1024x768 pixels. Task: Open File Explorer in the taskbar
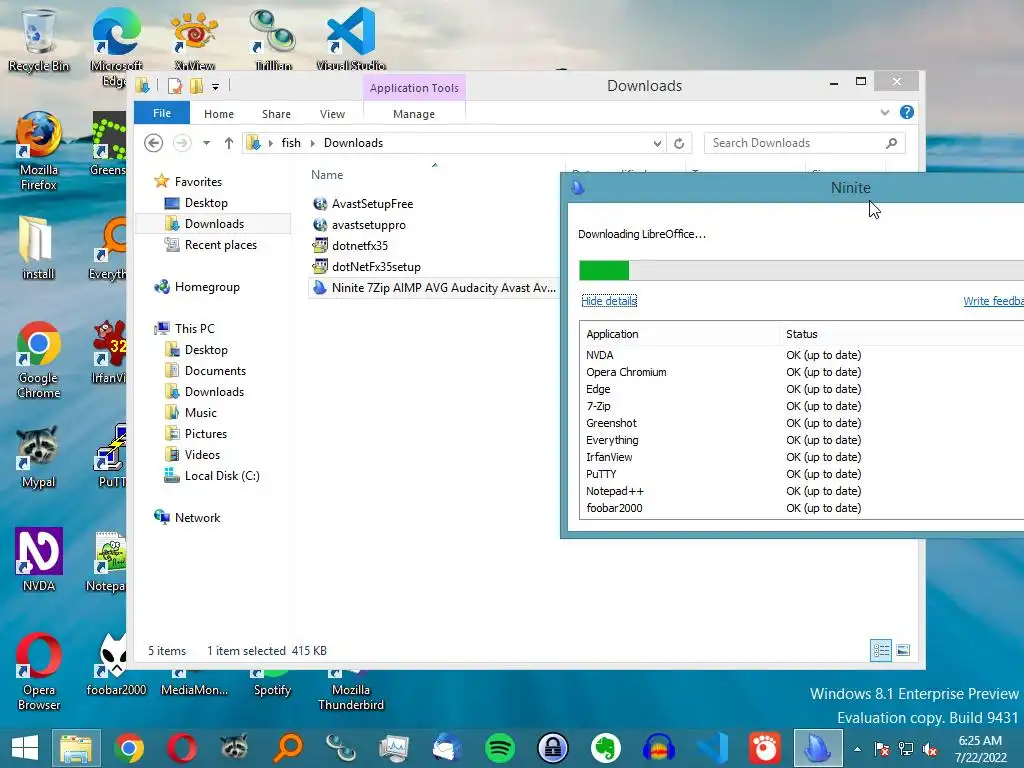click(76, 748)
